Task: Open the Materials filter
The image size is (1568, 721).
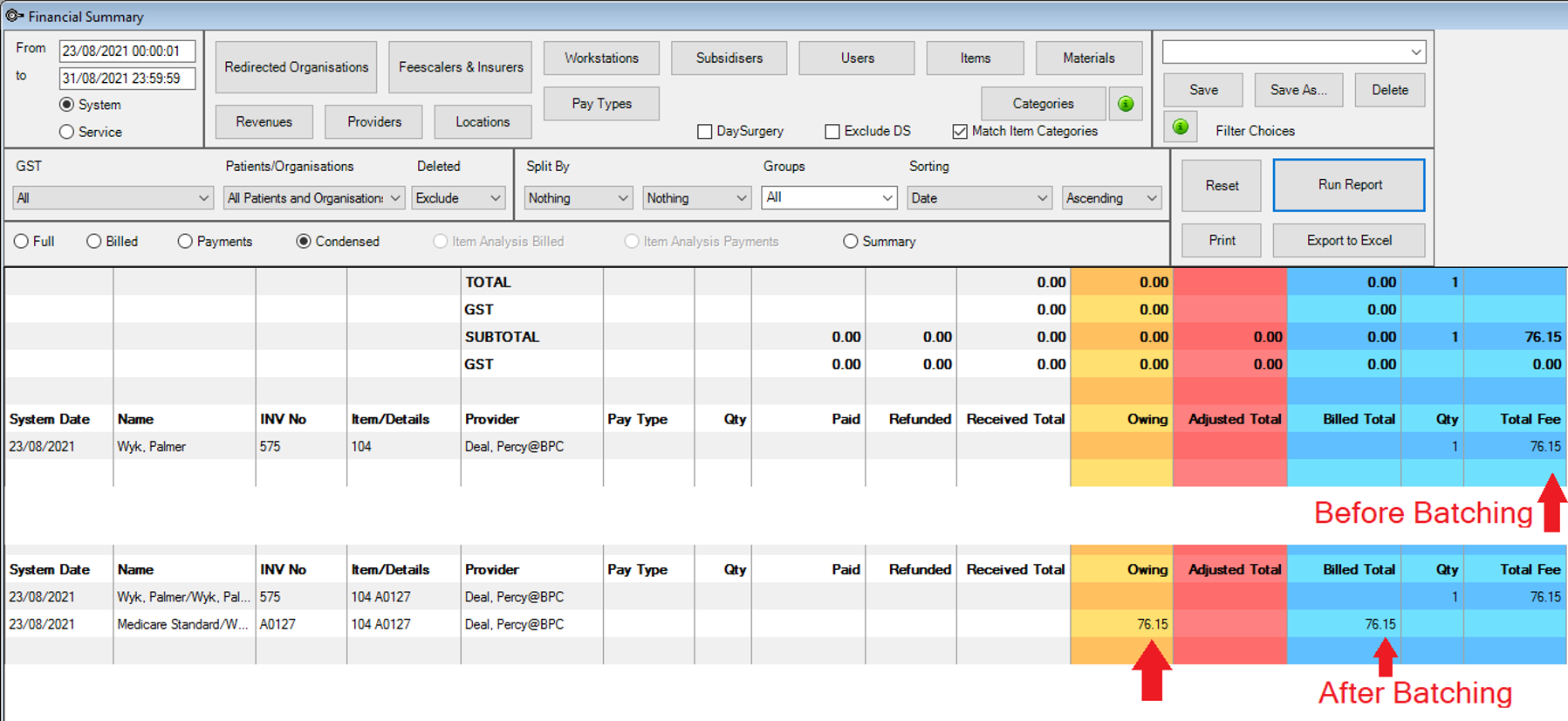Action: 1089,58
